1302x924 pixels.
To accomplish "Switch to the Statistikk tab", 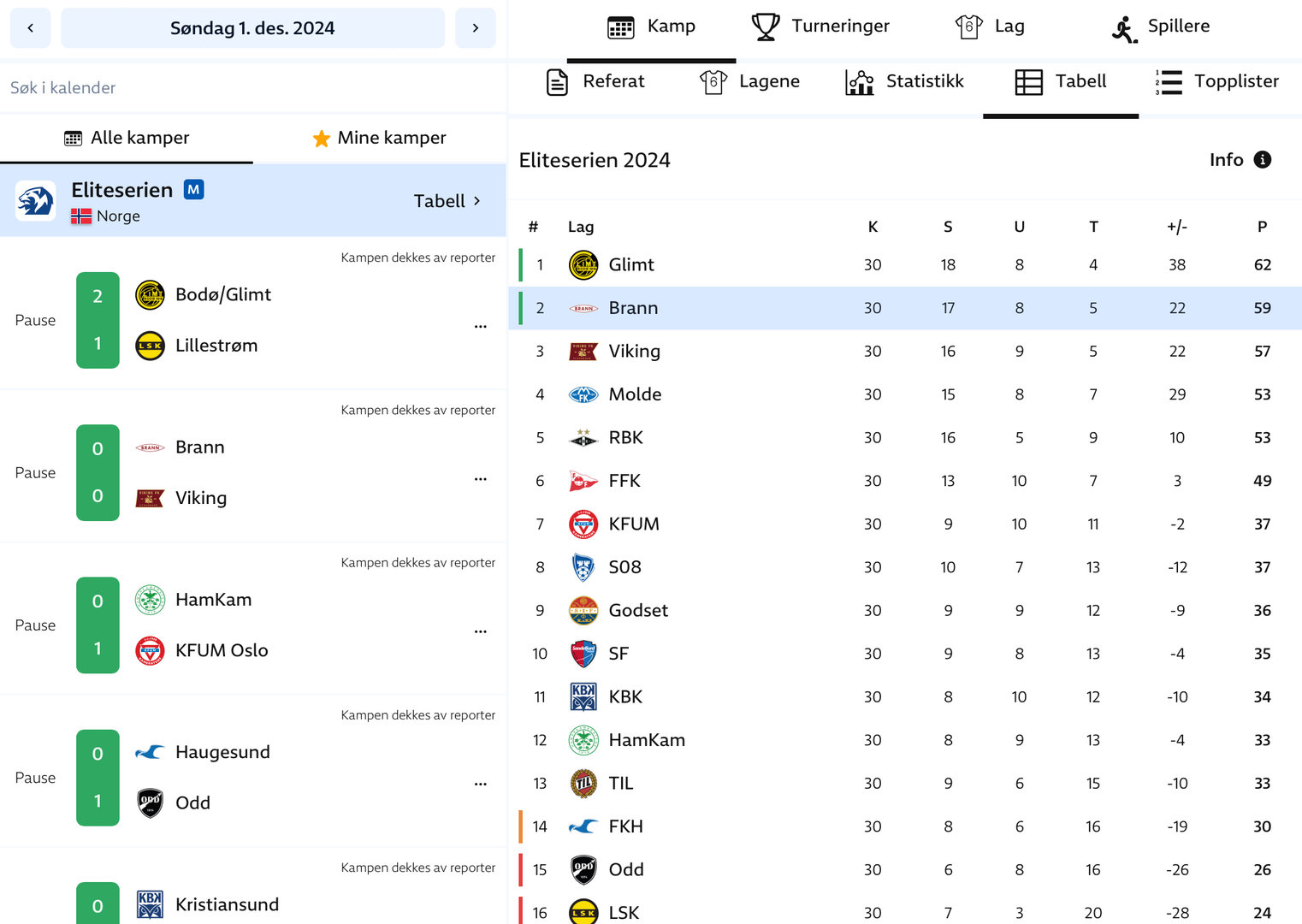I will pyautogui.click(x=905, y=81).
